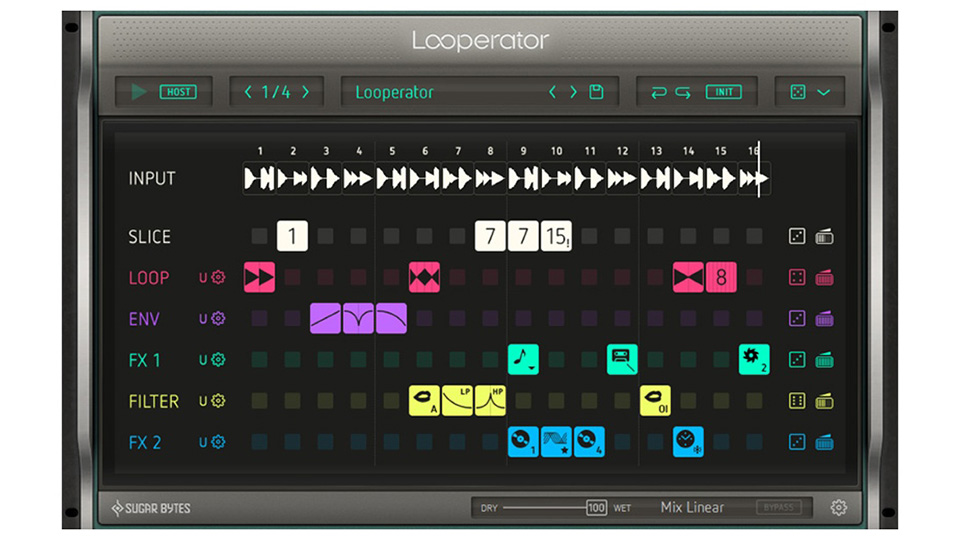
Task: Open the FILTER row settings gear
Action: point(218,401)
